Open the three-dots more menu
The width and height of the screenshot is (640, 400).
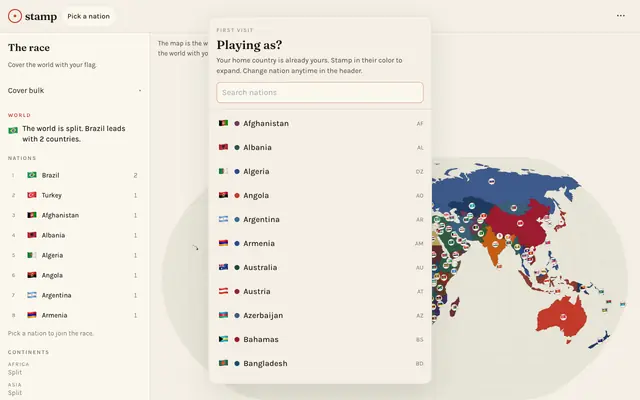[620, 16]
